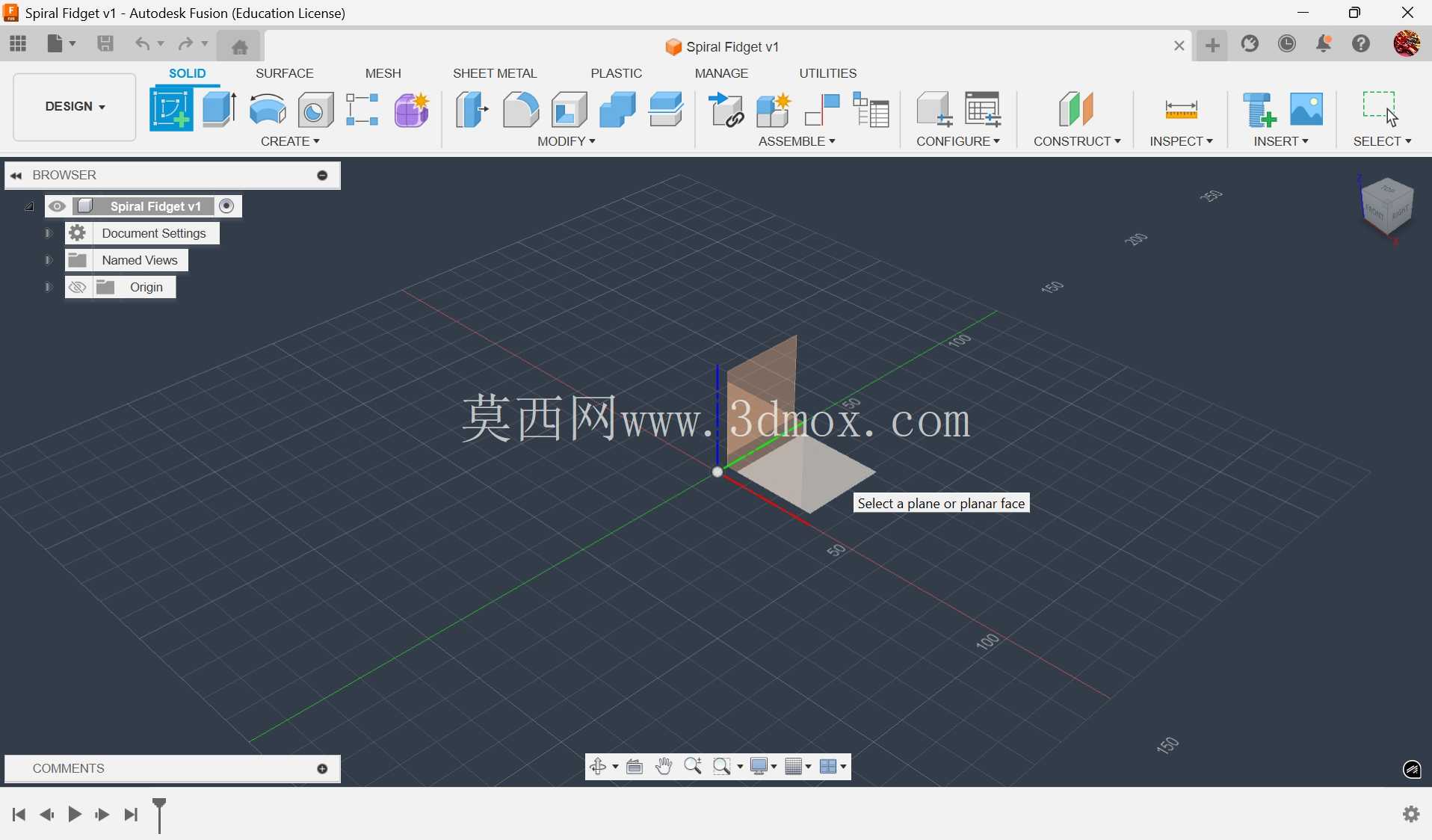Switch to the UTILITIES tab

pos(828,73)
